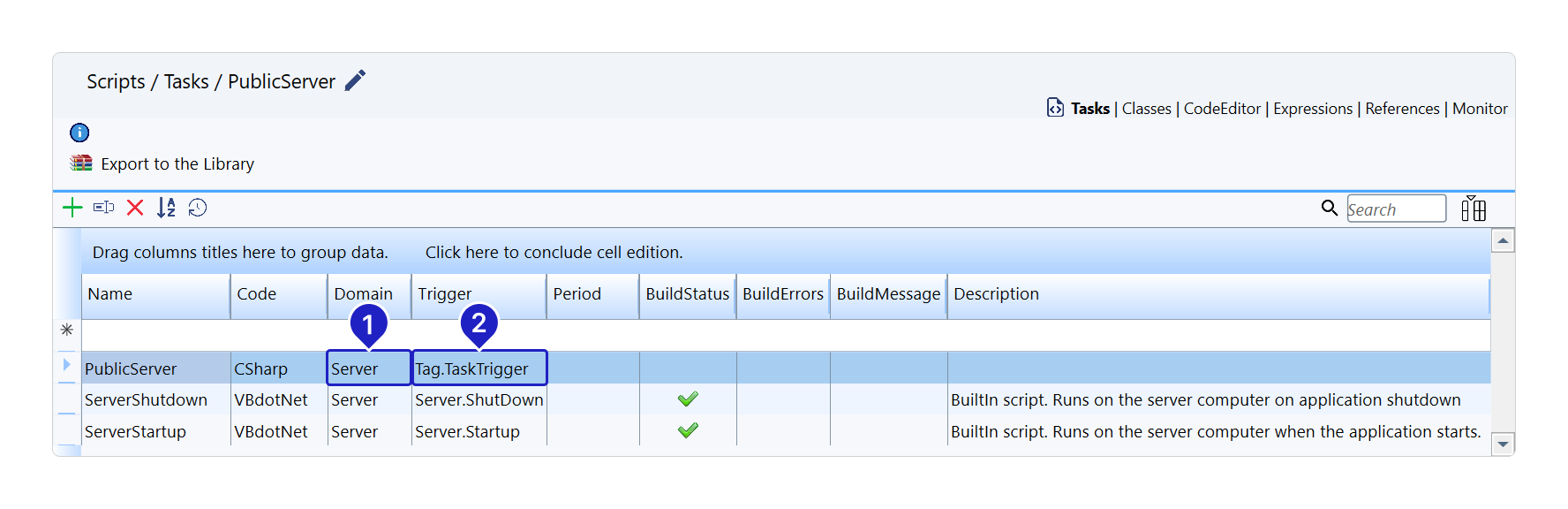Click the Export to the Library icon
The image size is (1568, 509).
[81, 163]
